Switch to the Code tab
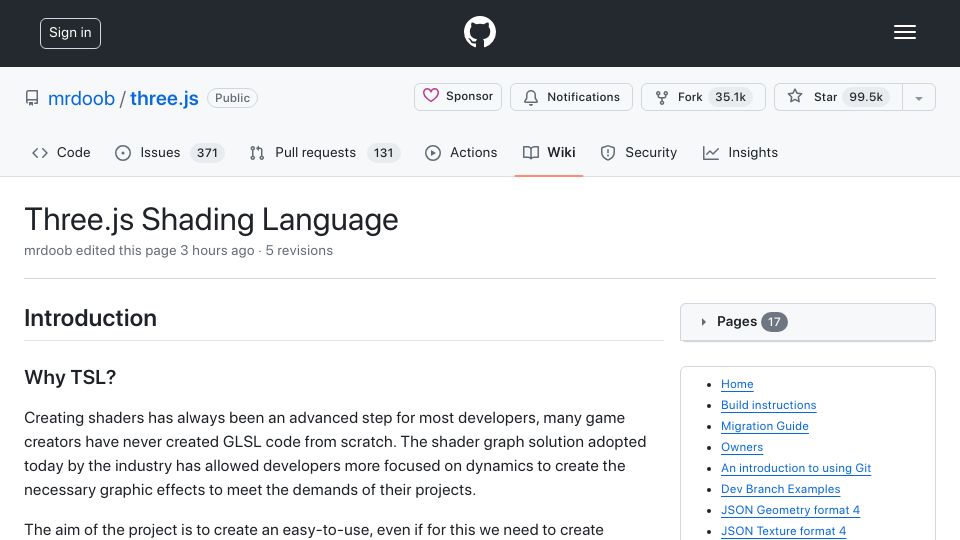This screenshot has height=540, width=960. 61,153
